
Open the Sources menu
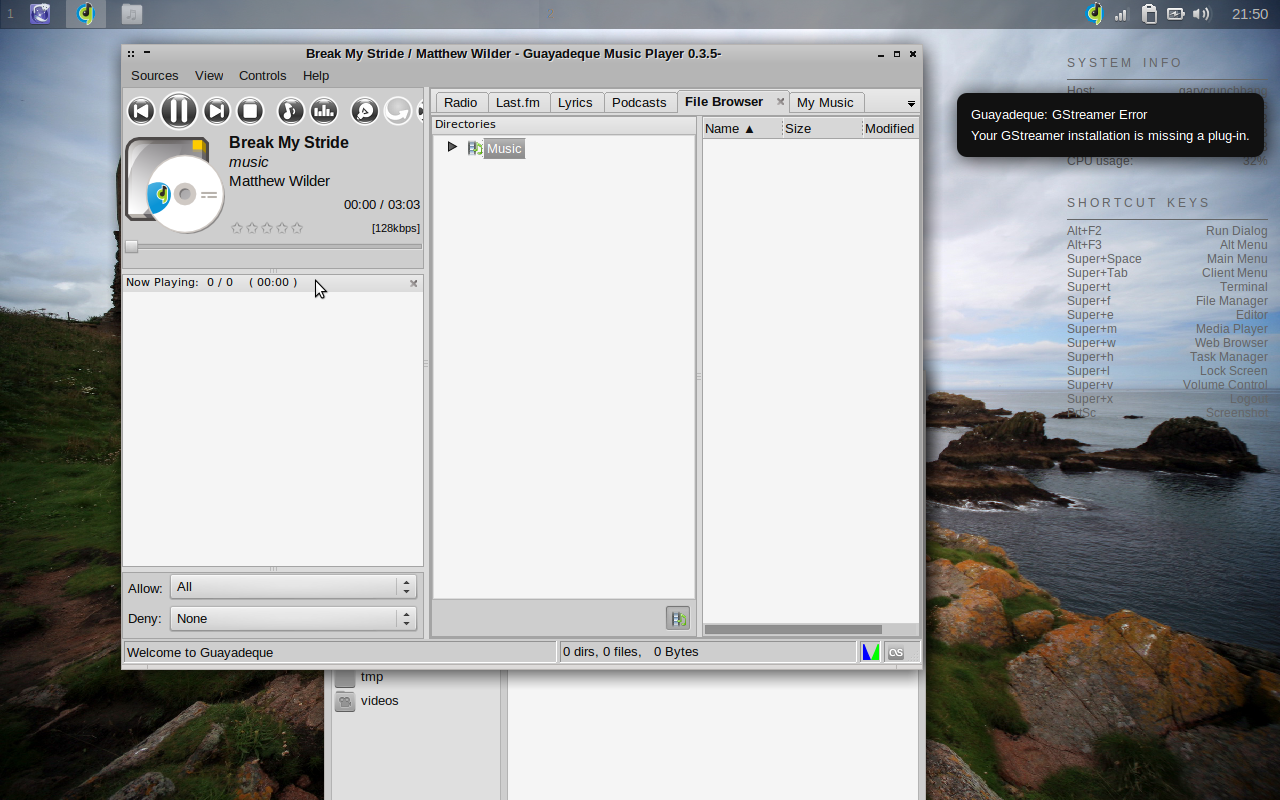154,75
